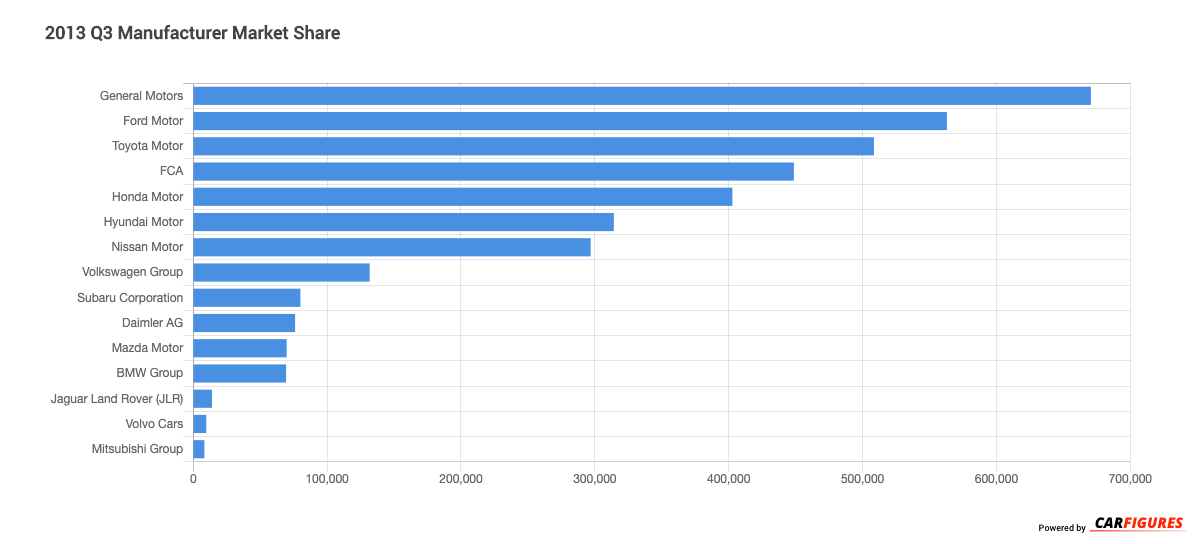The width and height of the screenshot is (1200, 544).
Task: Click the '700,000' x-axis value
Action: pyautogui.click(x=1130, y=479)
